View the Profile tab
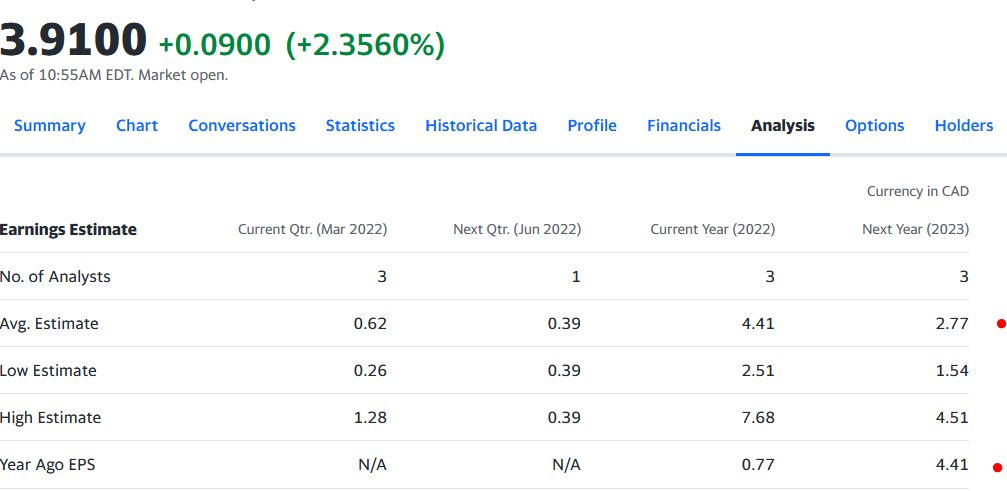Image resolution: width=1007 pixels, height=491 pixels. 592,125
